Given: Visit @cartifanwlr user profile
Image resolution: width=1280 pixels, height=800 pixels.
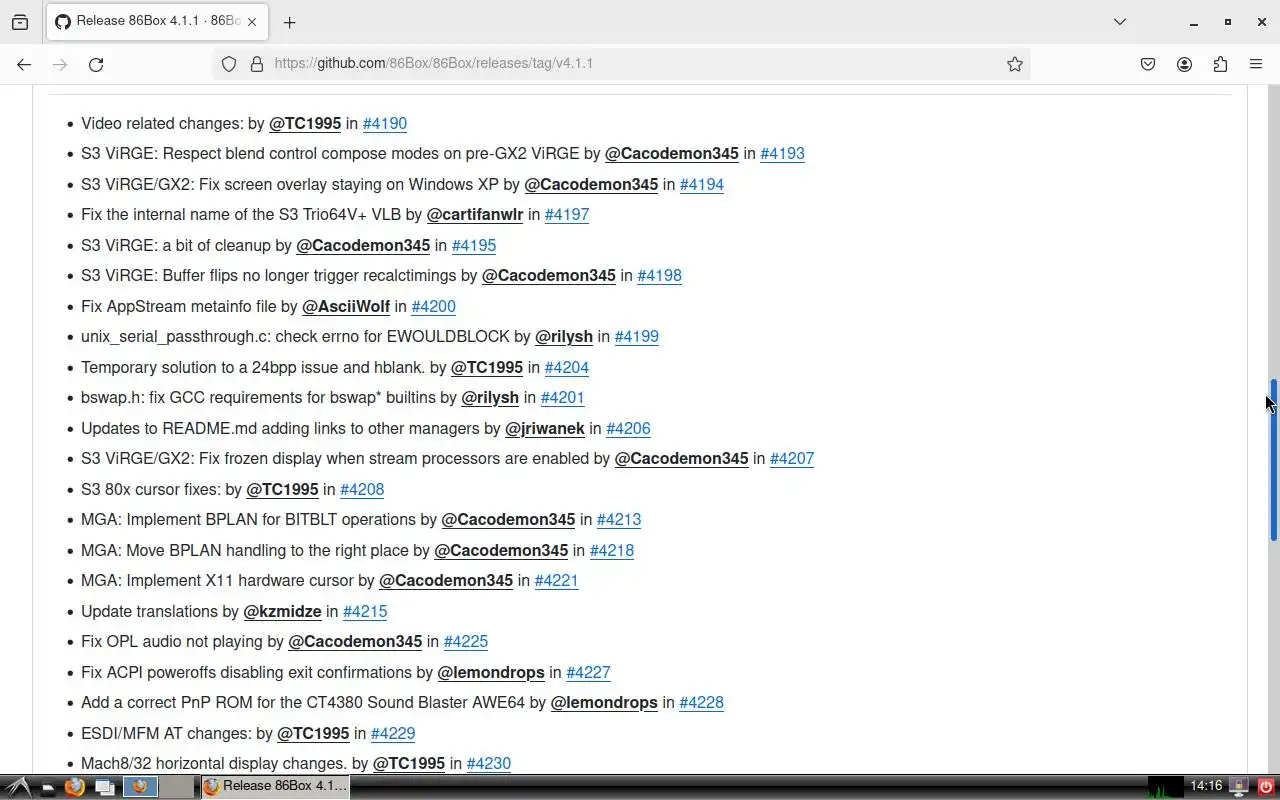Looking at the screenshot, I should (x=475, y=214).
